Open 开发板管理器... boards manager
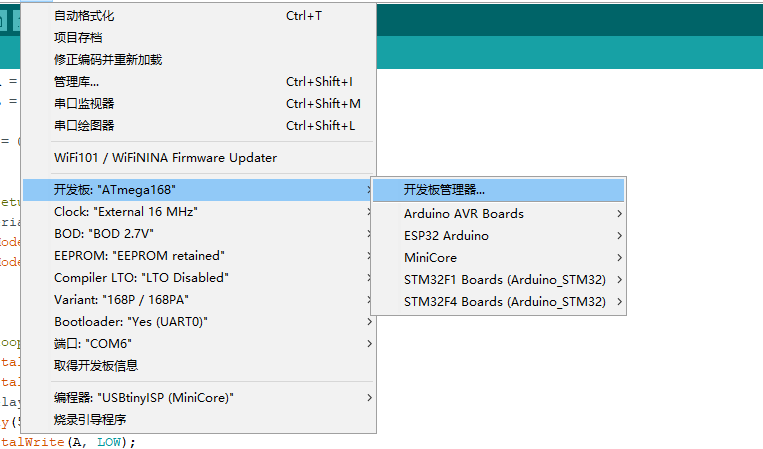 point(444,190)
